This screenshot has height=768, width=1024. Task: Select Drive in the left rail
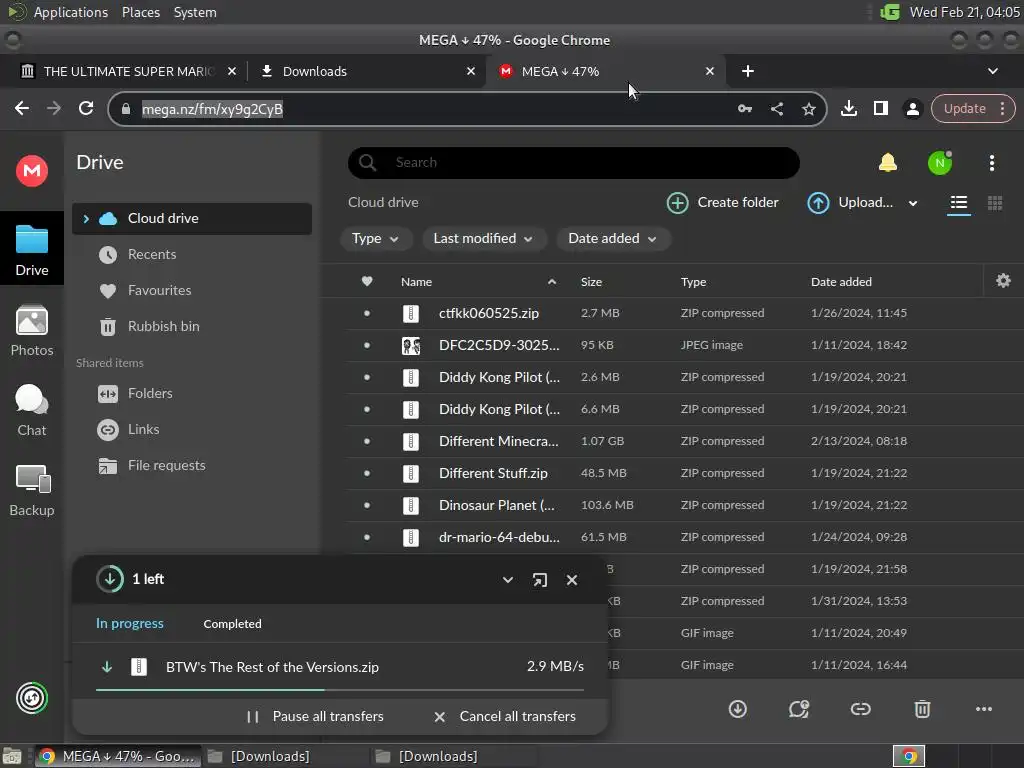(31, 250)
